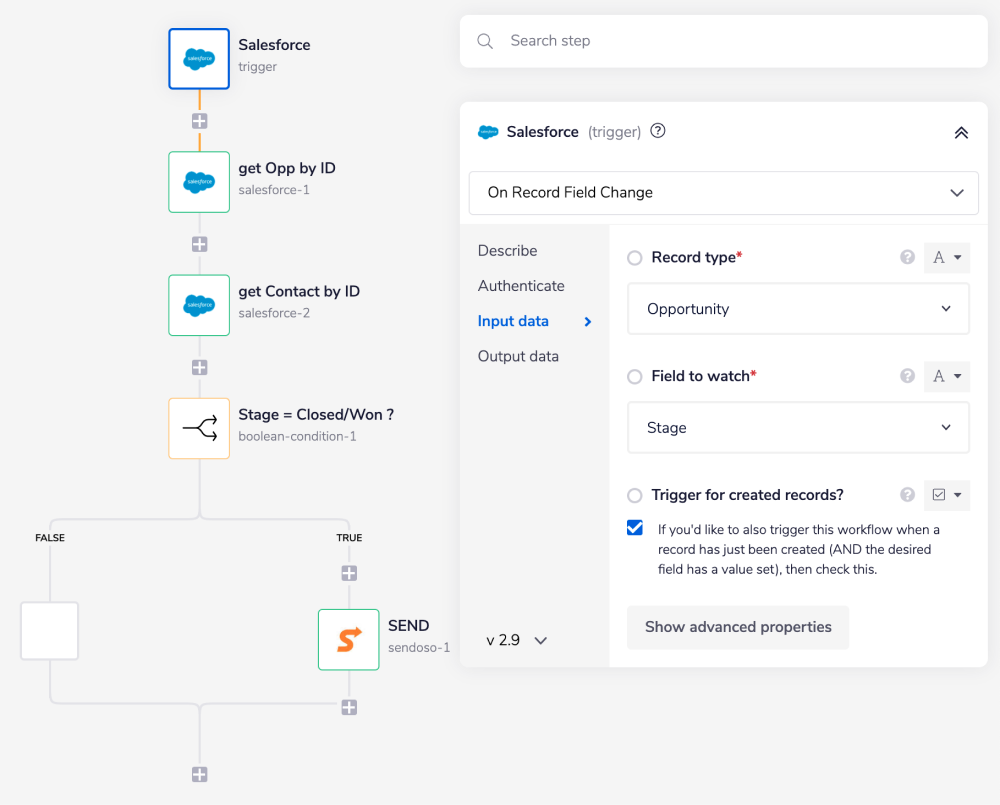This screenshot has height=805, width=1000.
Task: Select the Stage = Closed/Won branch icon
Action: 199,429
